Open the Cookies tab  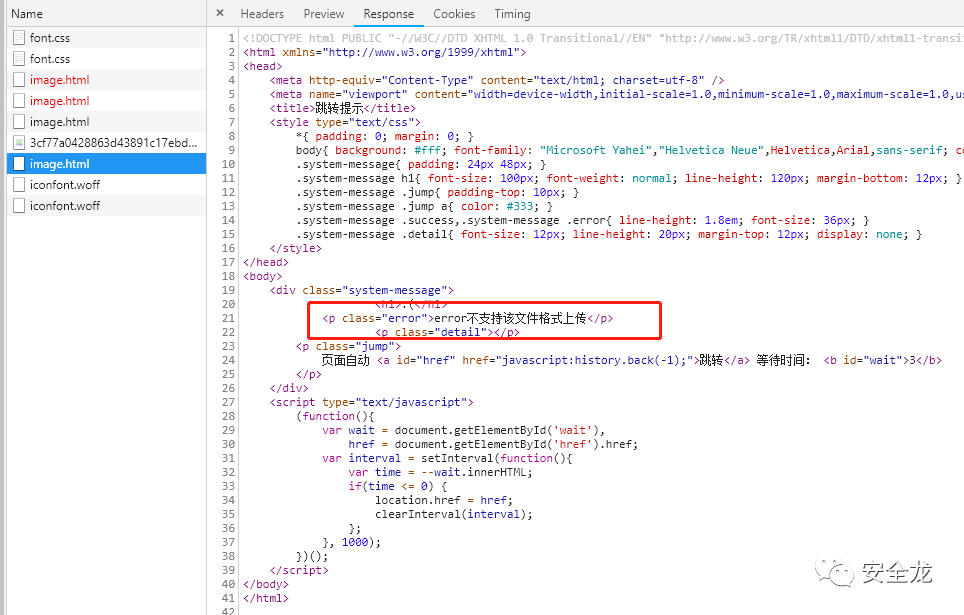click(x=454, y=14)
